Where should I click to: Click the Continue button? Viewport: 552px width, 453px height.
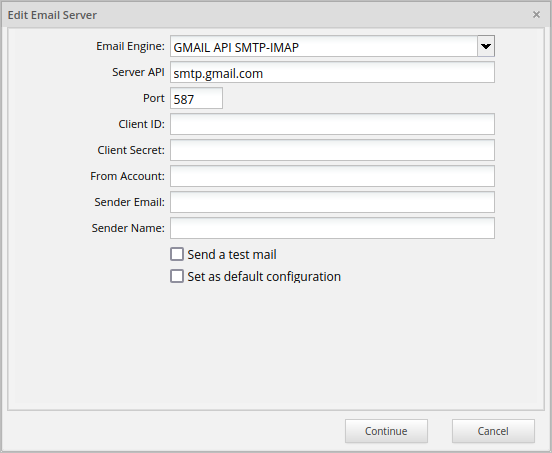386,431
